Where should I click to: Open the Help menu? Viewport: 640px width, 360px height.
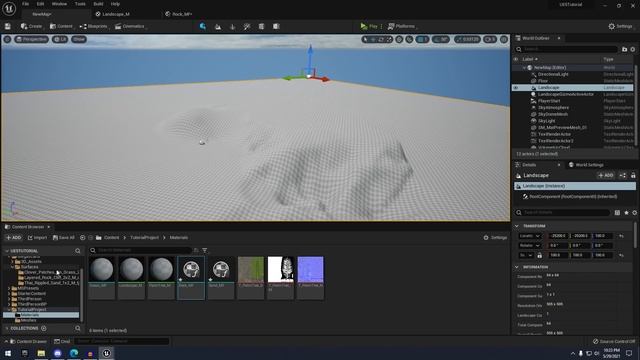pyautogui.click(x=116, y=4)
